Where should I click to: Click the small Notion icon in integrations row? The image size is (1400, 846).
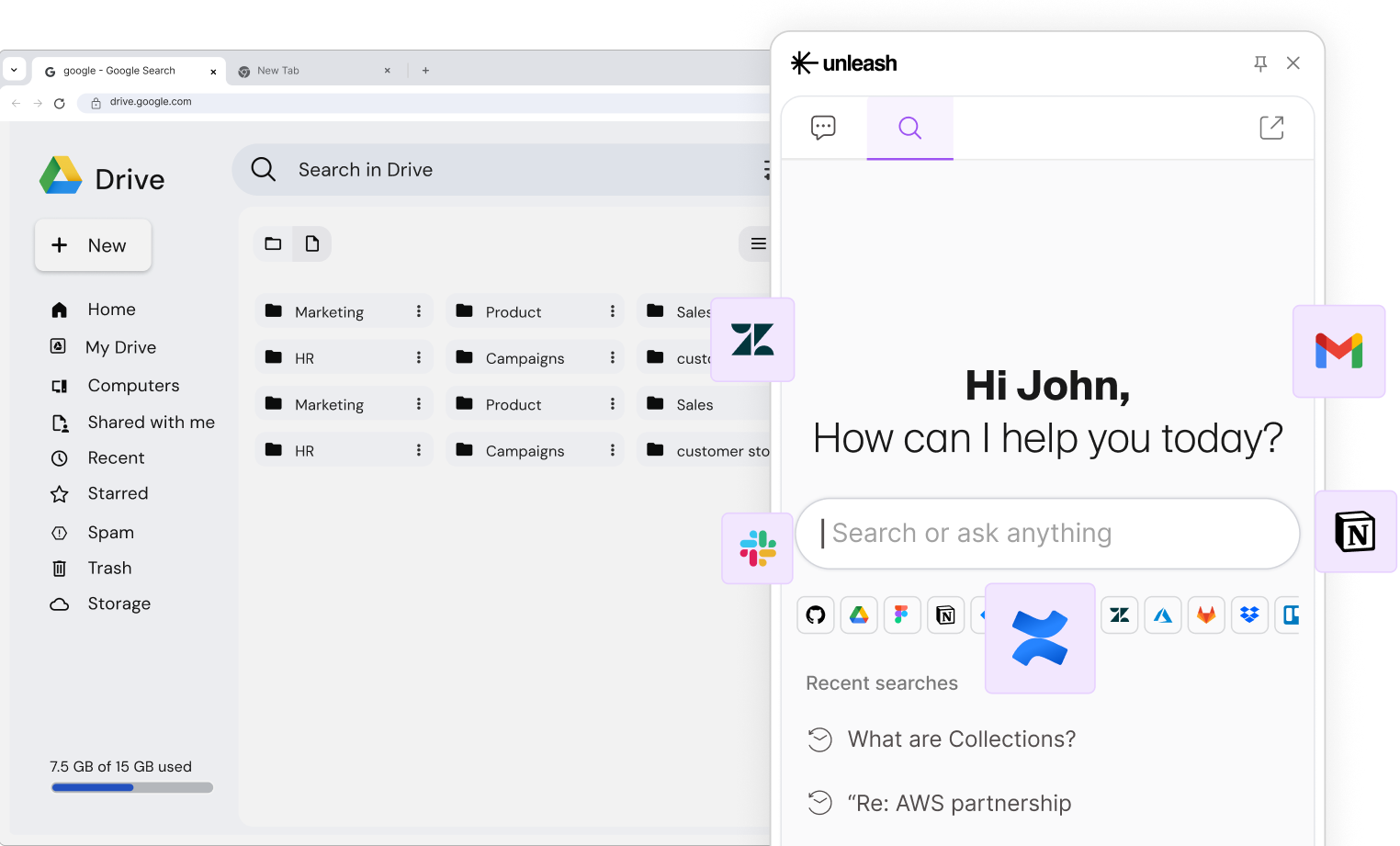pyautogui.click(x=945, y=615)
